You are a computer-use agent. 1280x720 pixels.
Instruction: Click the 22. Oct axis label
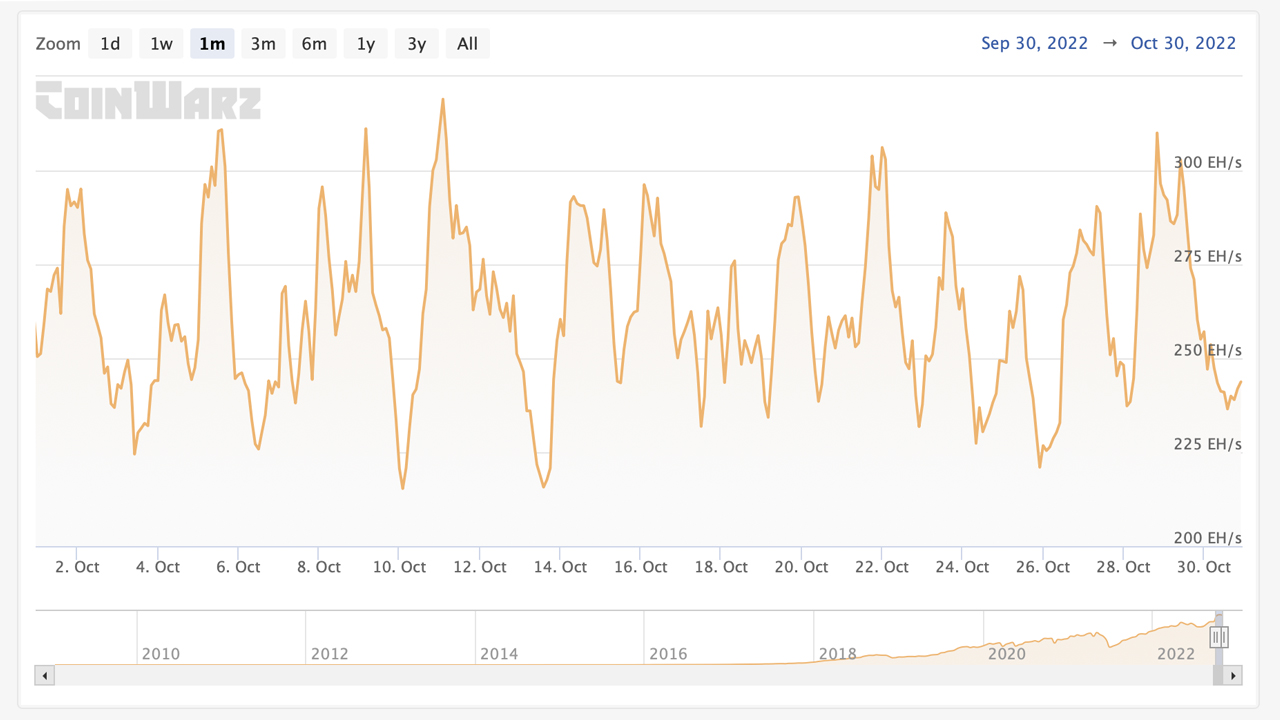[882, 567]
